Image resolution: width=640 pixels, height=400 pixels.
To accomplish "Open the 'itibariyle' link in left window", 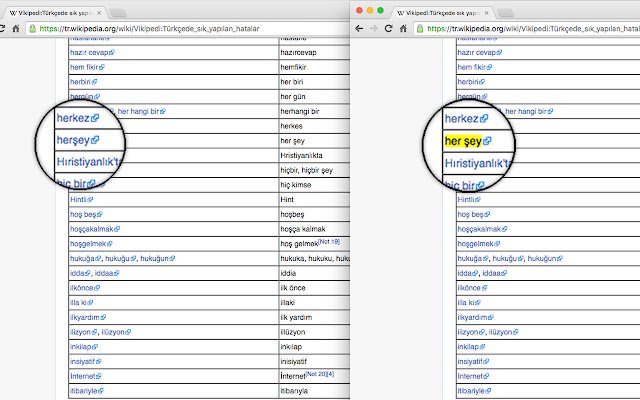I will pos(83,391).
